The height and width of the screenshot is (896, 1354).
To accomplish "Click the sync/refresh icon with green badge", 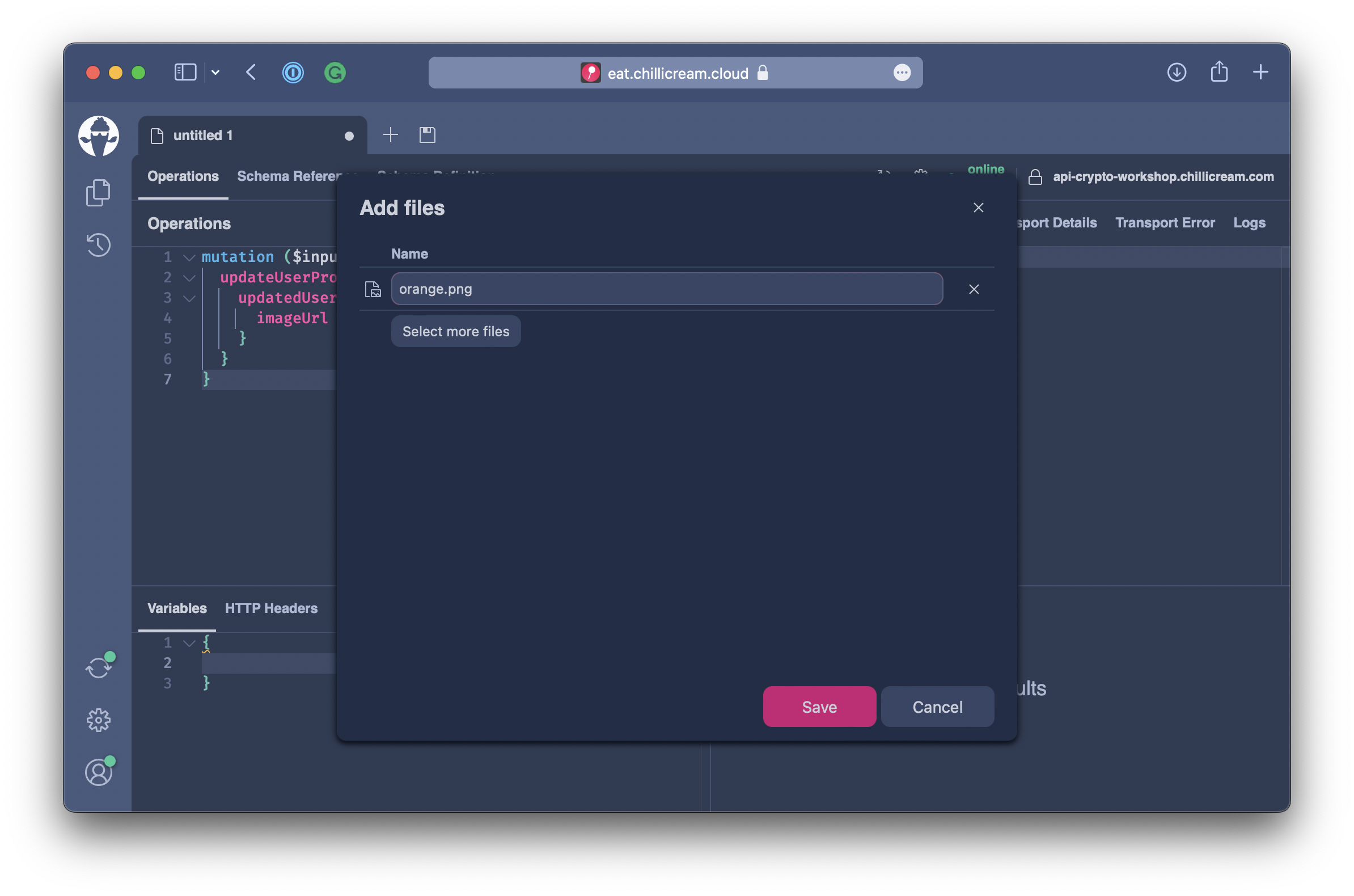I will tap(99, 667).
